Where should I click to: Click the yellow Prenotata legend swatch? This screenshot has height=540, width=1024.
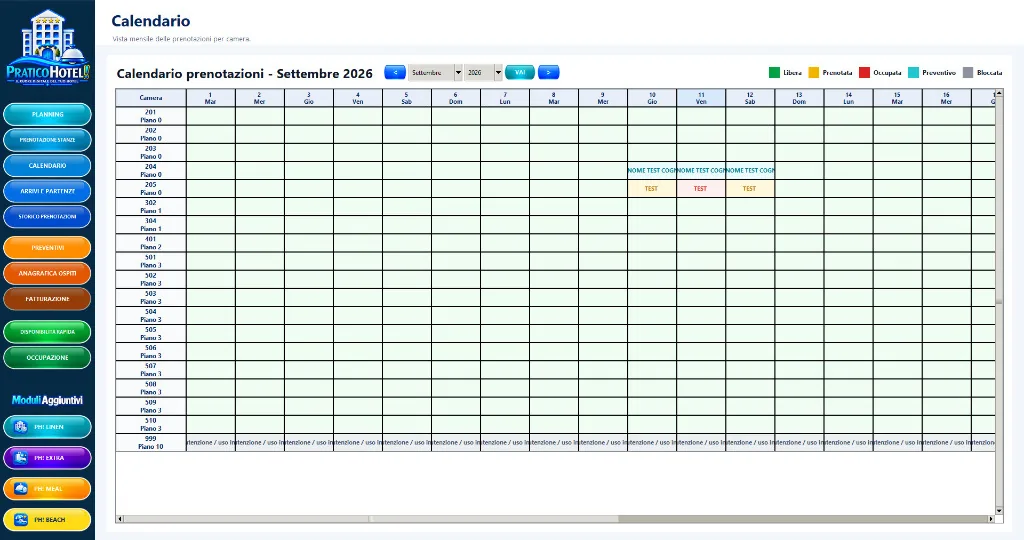(814, 72)
